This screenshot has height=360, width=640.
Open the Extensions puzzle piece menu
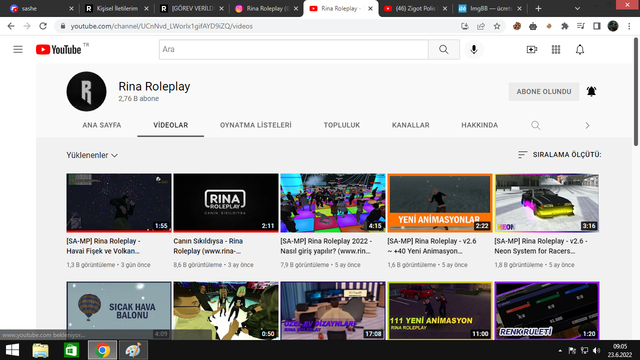(x=565, y=26)
